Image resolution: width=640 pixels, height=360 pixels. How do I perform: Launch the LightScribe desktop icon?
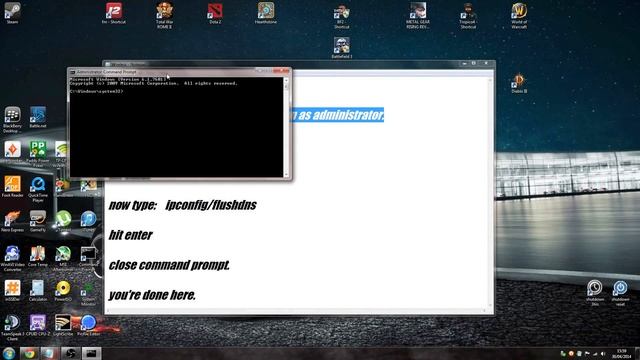[63, 325]
